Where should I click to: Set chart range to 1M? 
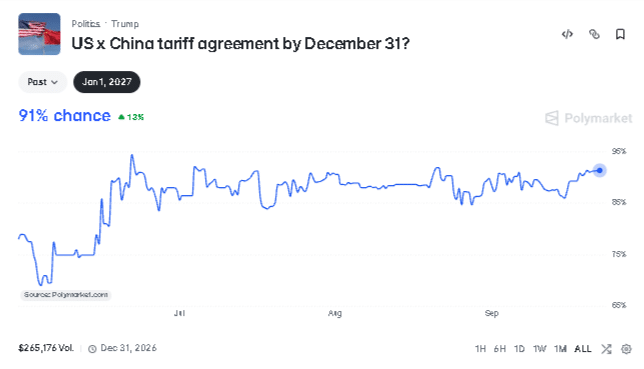(560, 349)
